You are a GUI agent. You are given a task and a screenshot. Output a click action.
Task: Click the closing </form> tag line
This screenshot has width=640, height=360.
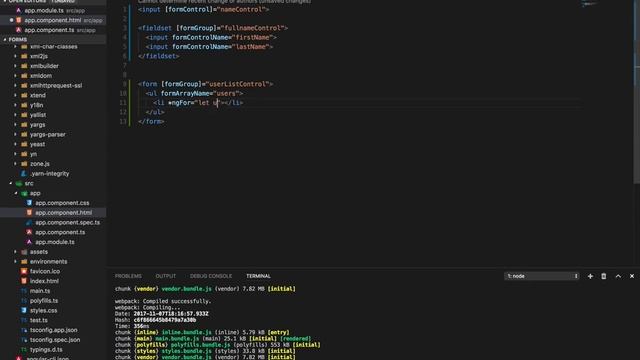pos(151,122)
